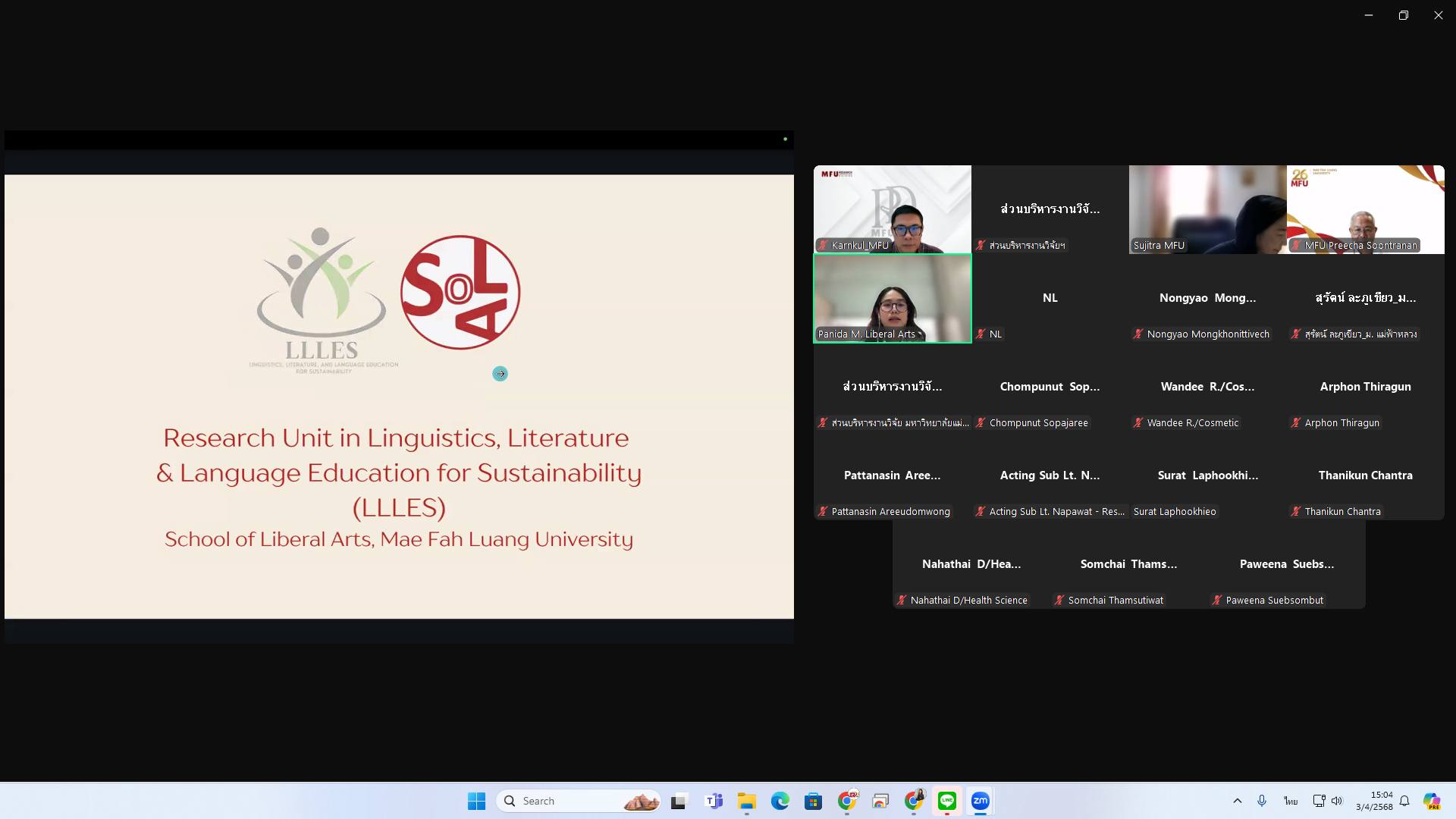
Task: Click muted mic icon beside Arphon Thiragun label
Action: coord(1296,423)
